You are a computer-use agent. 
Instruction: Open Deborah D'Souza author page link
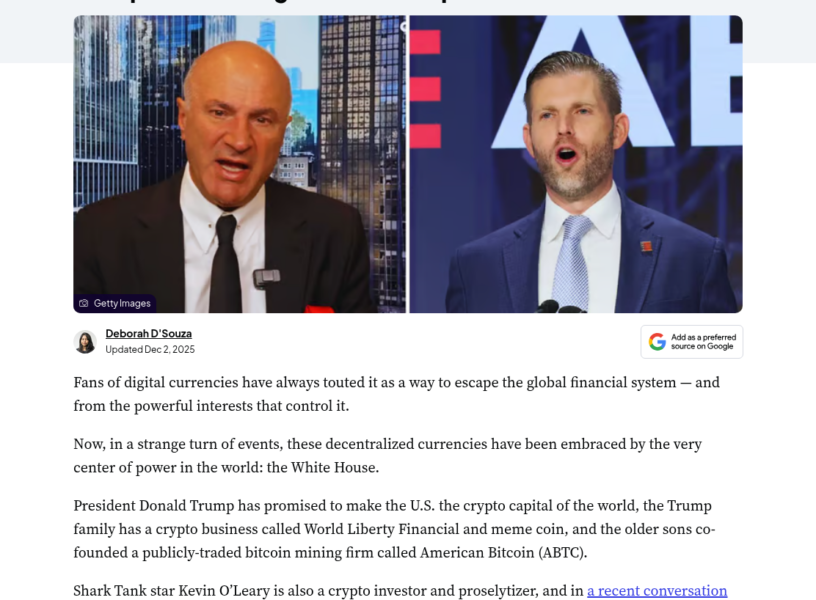click(x=148, y=334)
